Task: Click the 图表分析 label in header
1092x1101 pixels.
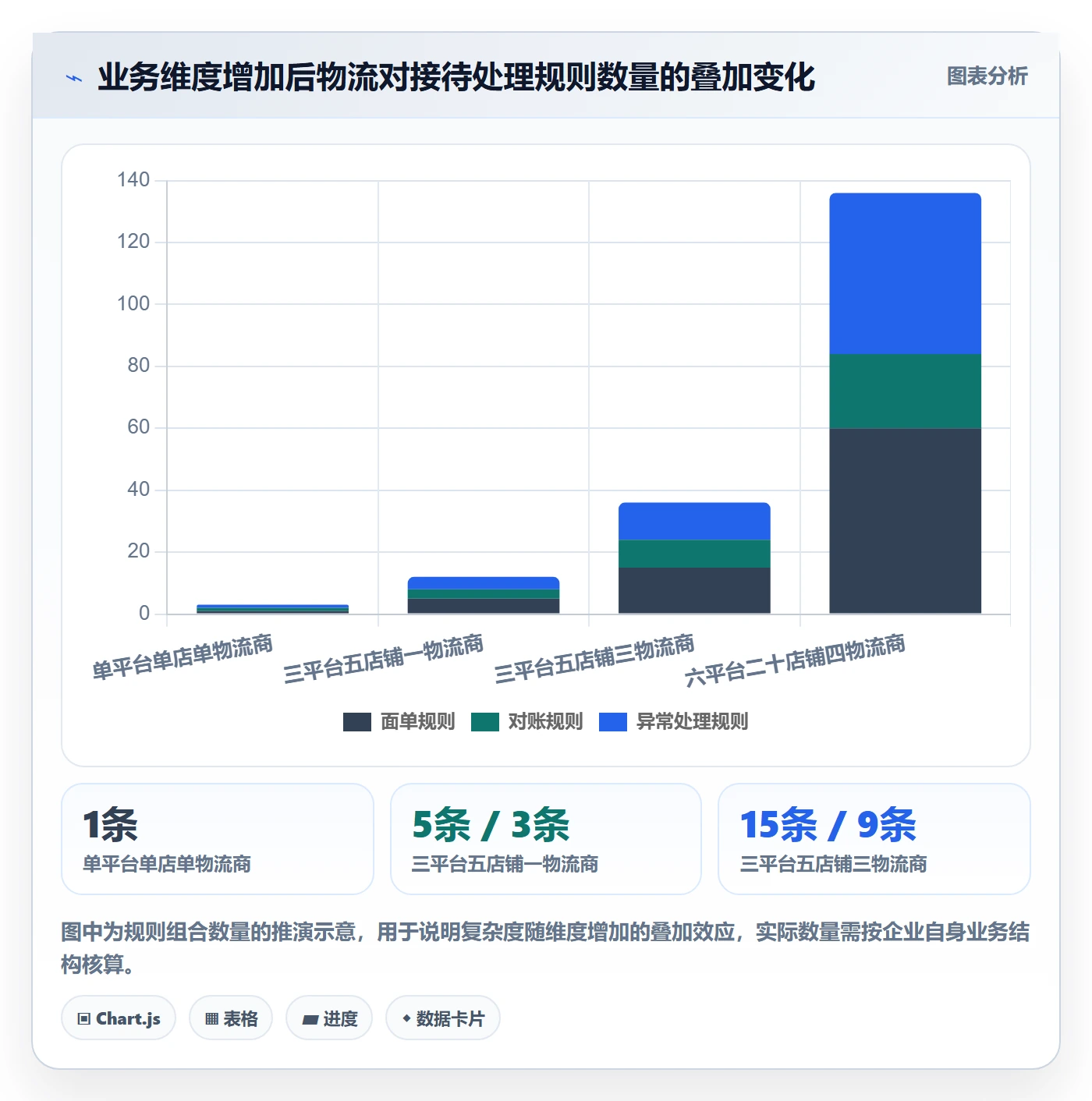Action: point(987,76)
